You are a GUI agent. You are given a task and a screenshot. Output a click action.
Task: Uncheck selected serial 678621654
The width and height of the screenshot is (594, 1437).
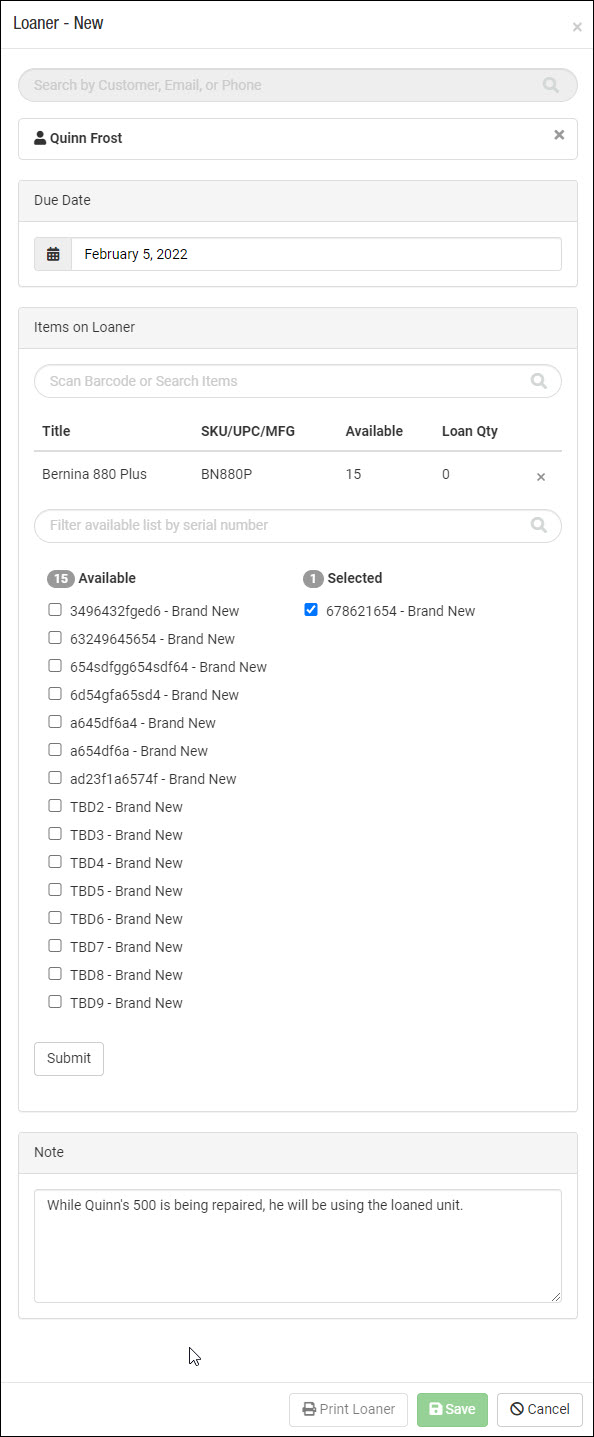point(311,610)
